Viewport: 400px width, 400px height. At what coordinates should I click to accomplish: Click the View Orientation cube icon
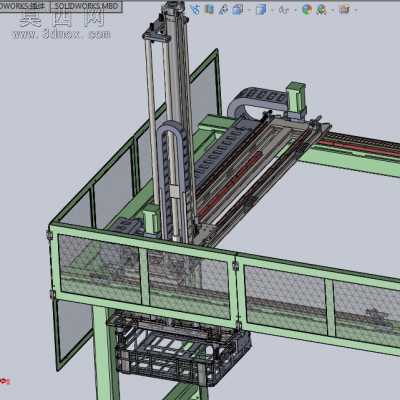coord(237,9)
